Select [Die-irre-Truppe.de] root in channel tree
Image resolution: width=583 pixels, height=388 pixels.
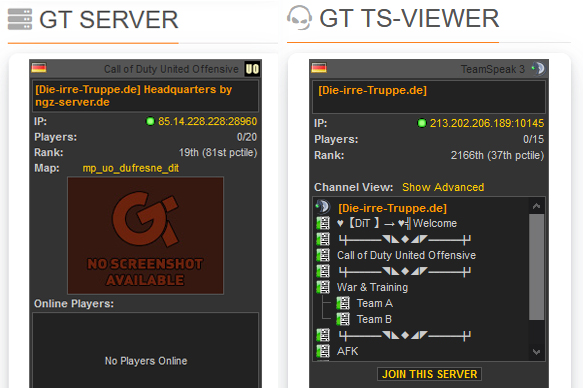[x=392, y=208]
